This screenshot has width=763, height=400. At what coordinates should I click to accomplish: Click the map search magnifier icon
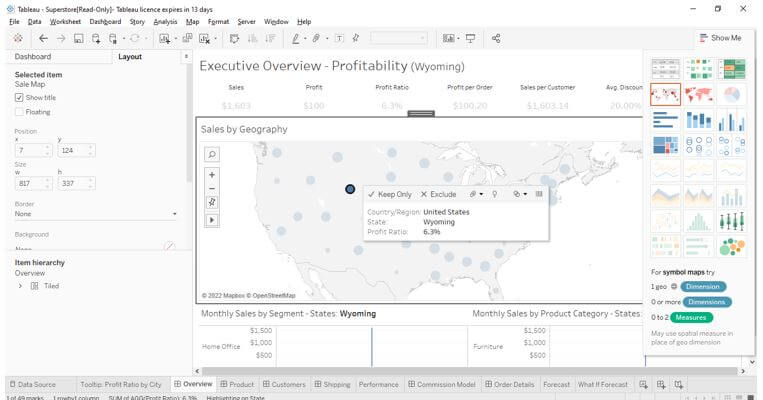(x=212, y=154)
